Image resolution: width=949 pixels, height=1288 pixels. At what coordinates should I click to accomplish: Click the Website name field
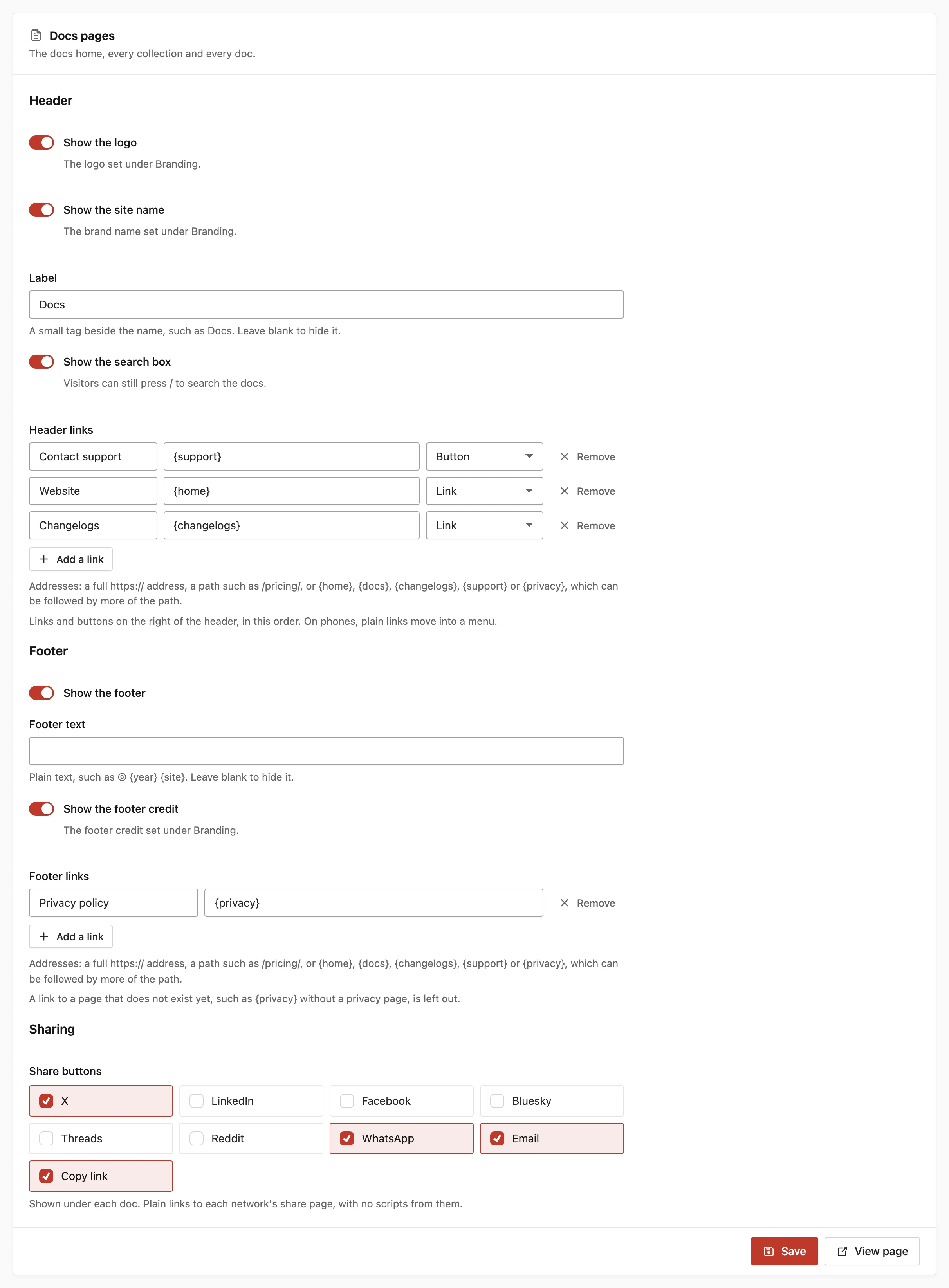point(93,491)
